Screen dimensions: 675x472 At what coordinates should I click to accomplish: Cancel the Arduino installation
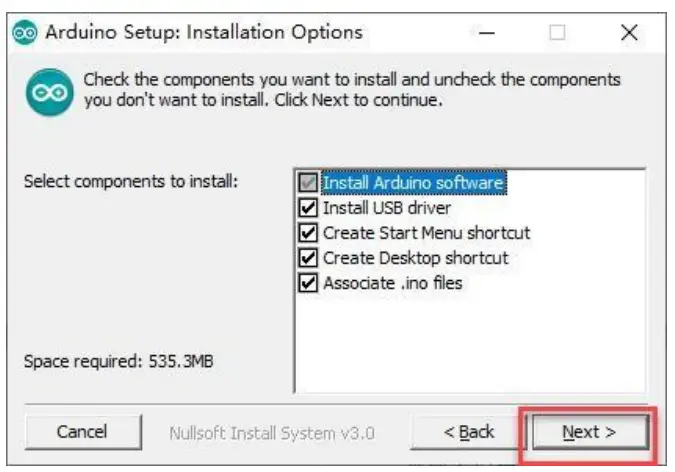(82, 432)
